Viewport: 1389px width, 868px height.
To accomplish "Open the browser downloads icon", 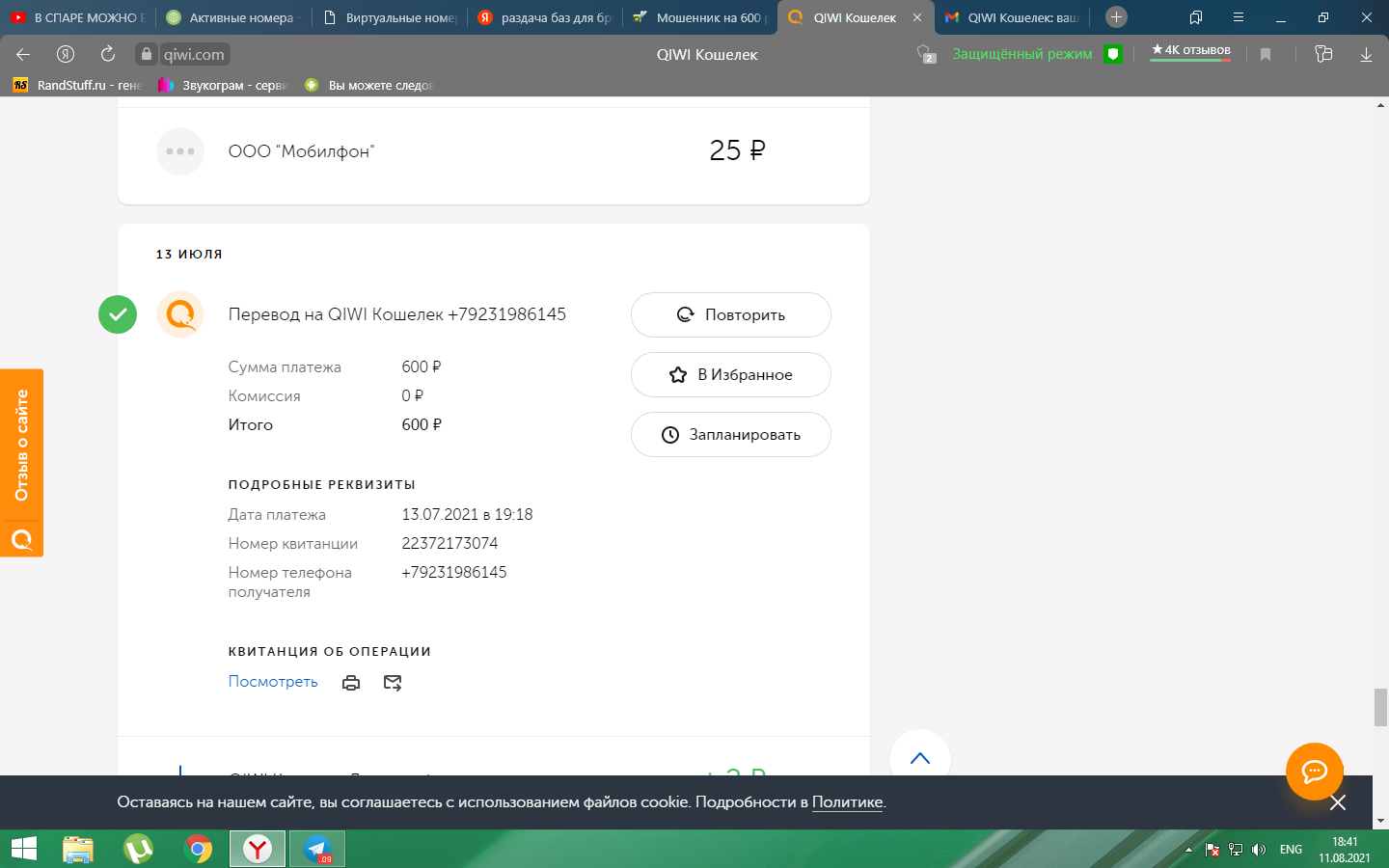I will pos(1366,55).
